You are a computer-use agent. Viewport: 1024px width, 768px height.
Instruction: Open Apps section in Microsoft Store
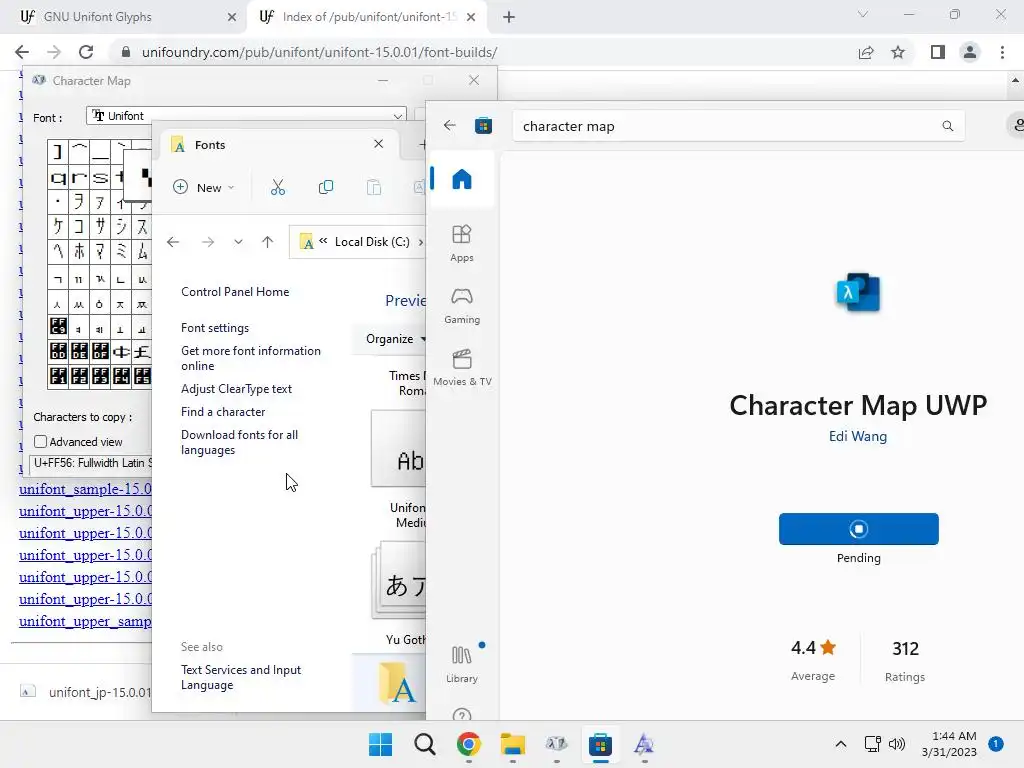pyautogui.click(x=462, y=243)
